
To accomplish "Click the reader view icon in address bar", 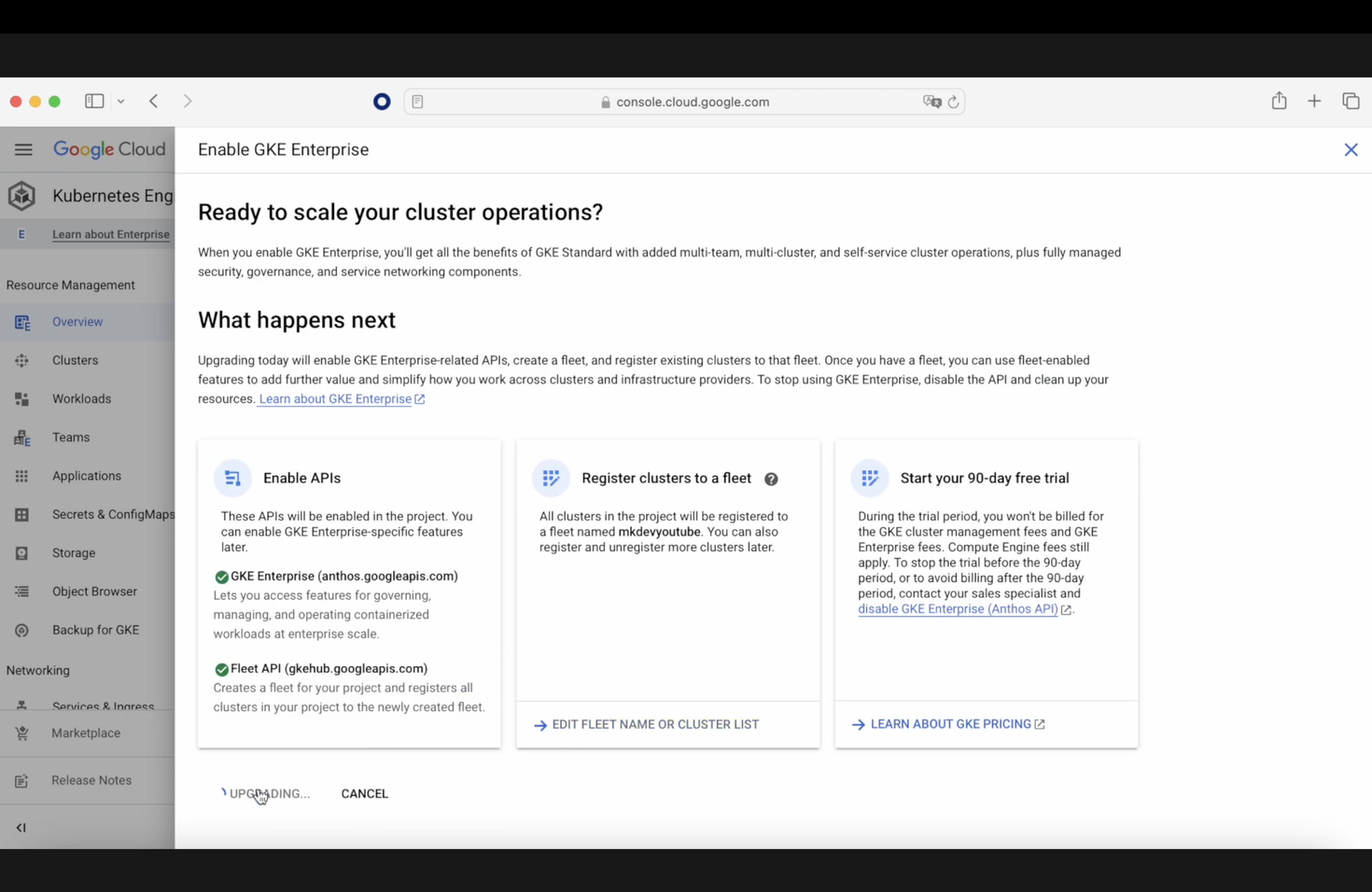I will [x=417, y=102].
